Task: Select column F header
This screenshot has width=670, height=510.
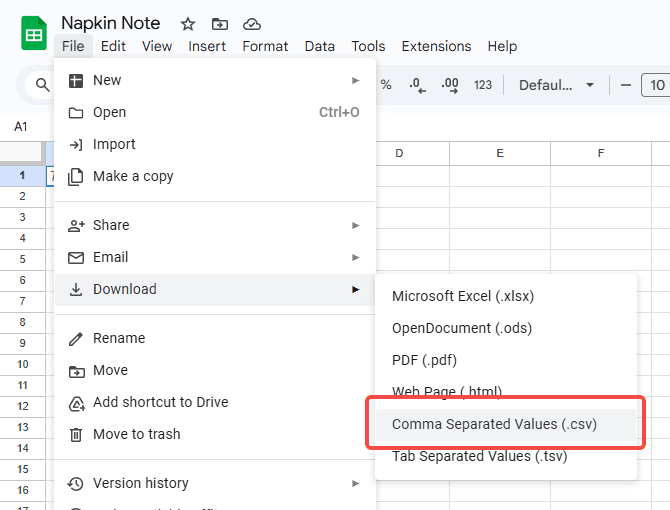Action: (x=601, y=153)
